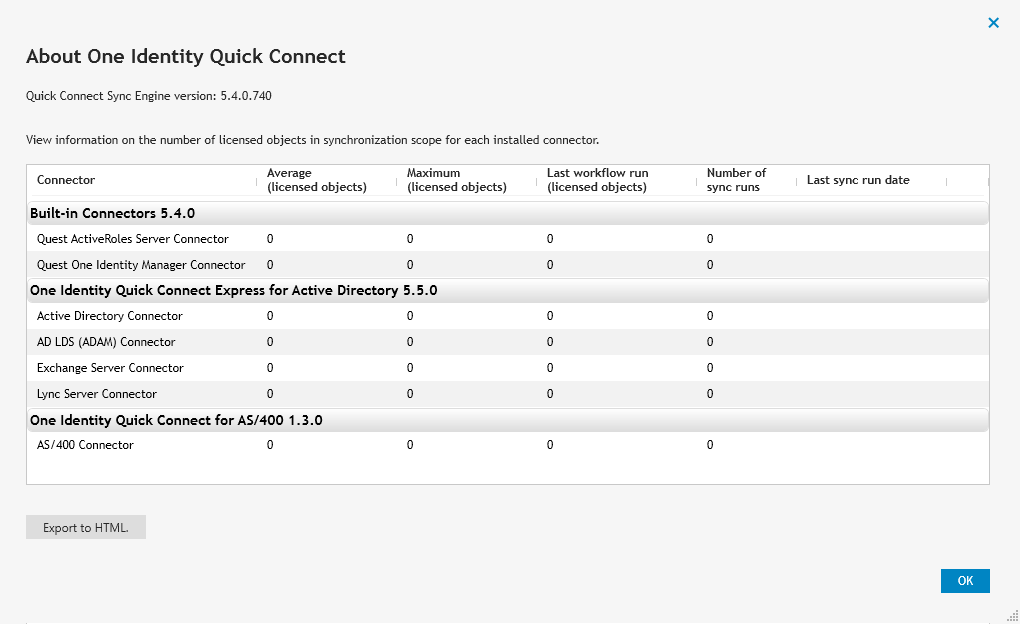The width and height of the screenshot is (1020, 624).
Task: Click average value for Quest ActiveRoles Server Connector
Action: click(x=270, y=239)
